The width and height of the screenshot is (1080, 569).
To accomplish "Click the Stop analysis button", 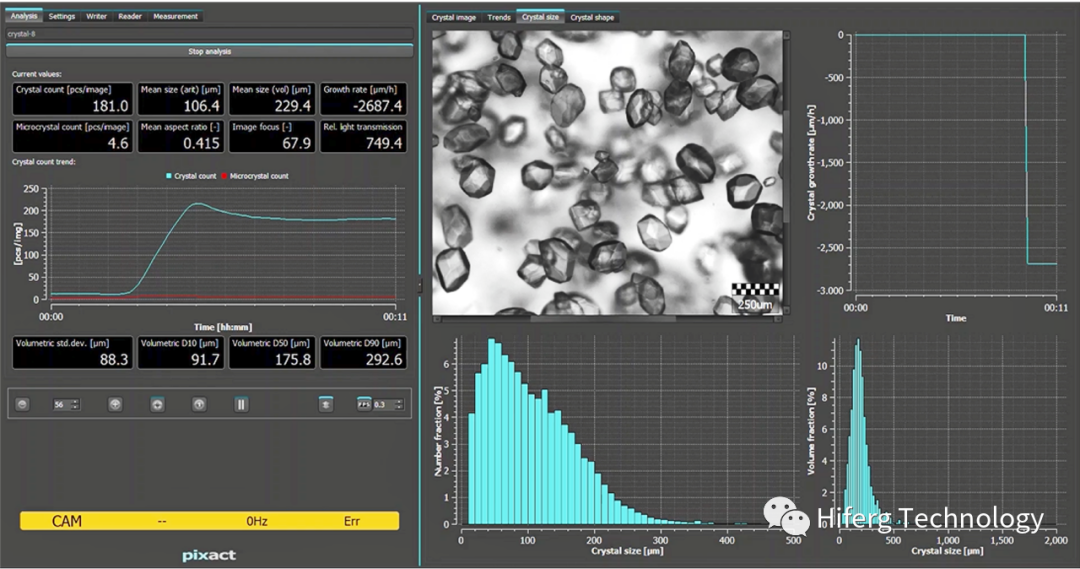I will [x=209, y=51].
